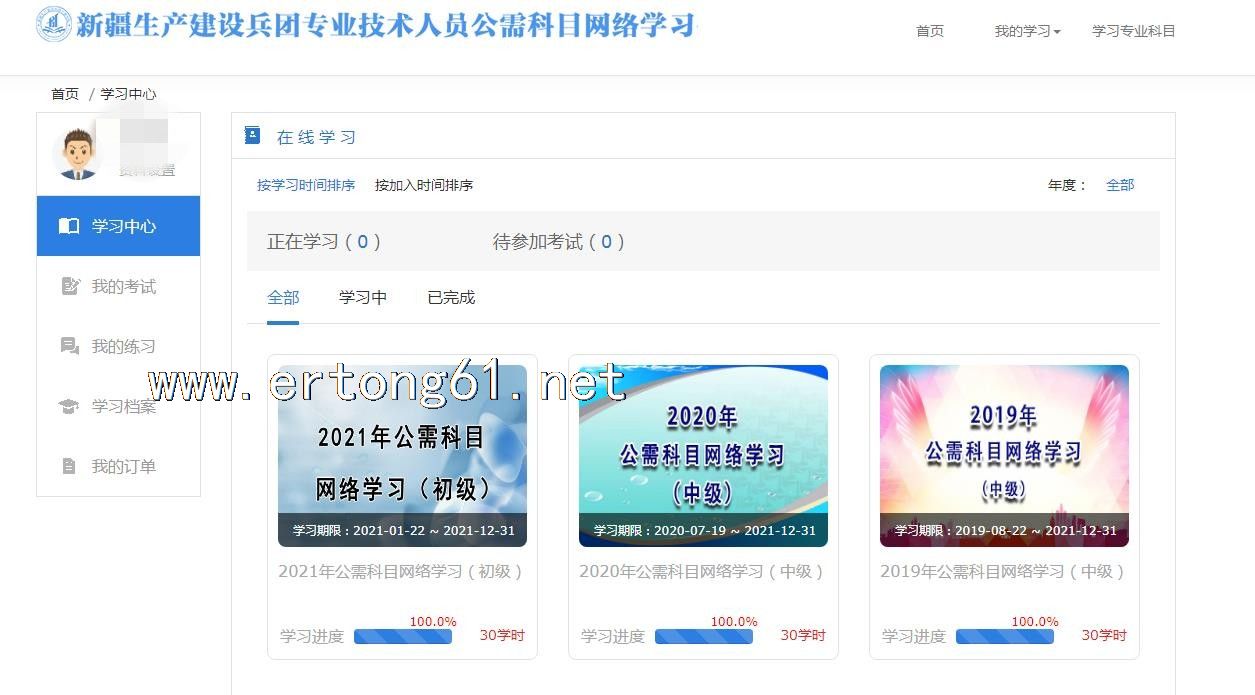Expand the 我的学习 dropdown menu
The image size is (1255, 695).
click(1027, 31)
